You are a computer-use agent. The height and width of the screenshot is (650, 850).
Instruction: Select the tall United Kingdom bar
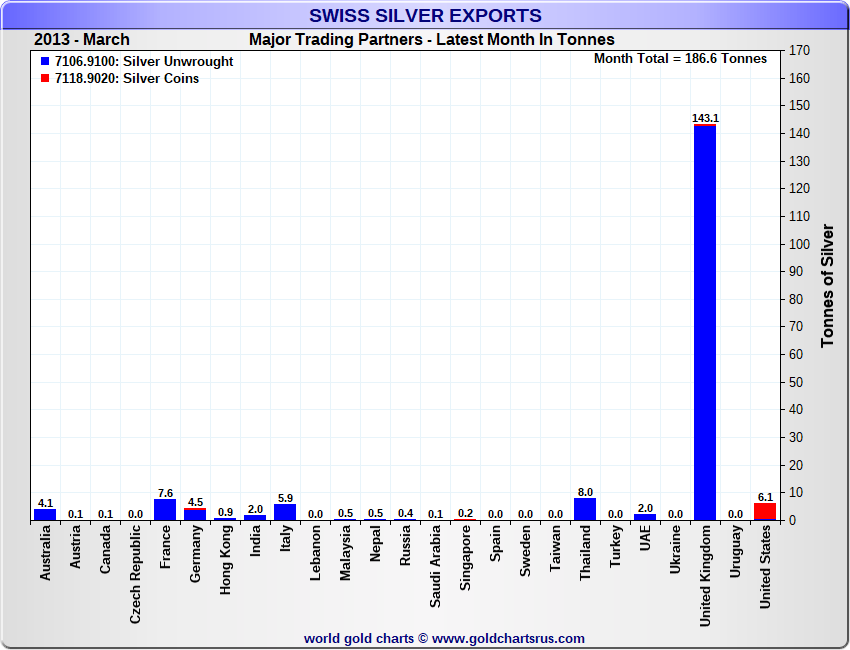pyautogui.click(x=705, y=320)
